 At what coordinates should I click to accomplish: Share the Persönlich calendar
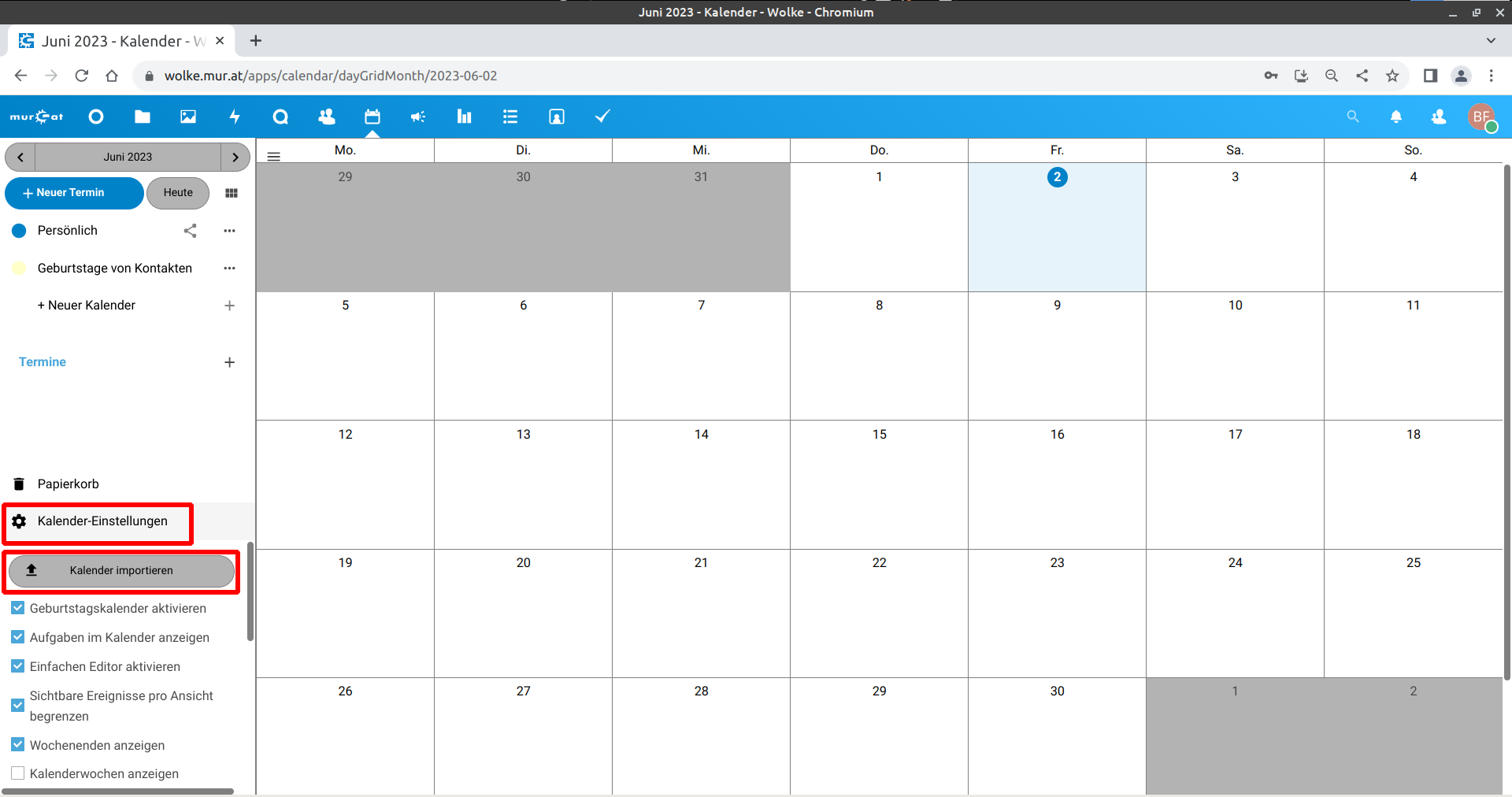click(190, 231)
